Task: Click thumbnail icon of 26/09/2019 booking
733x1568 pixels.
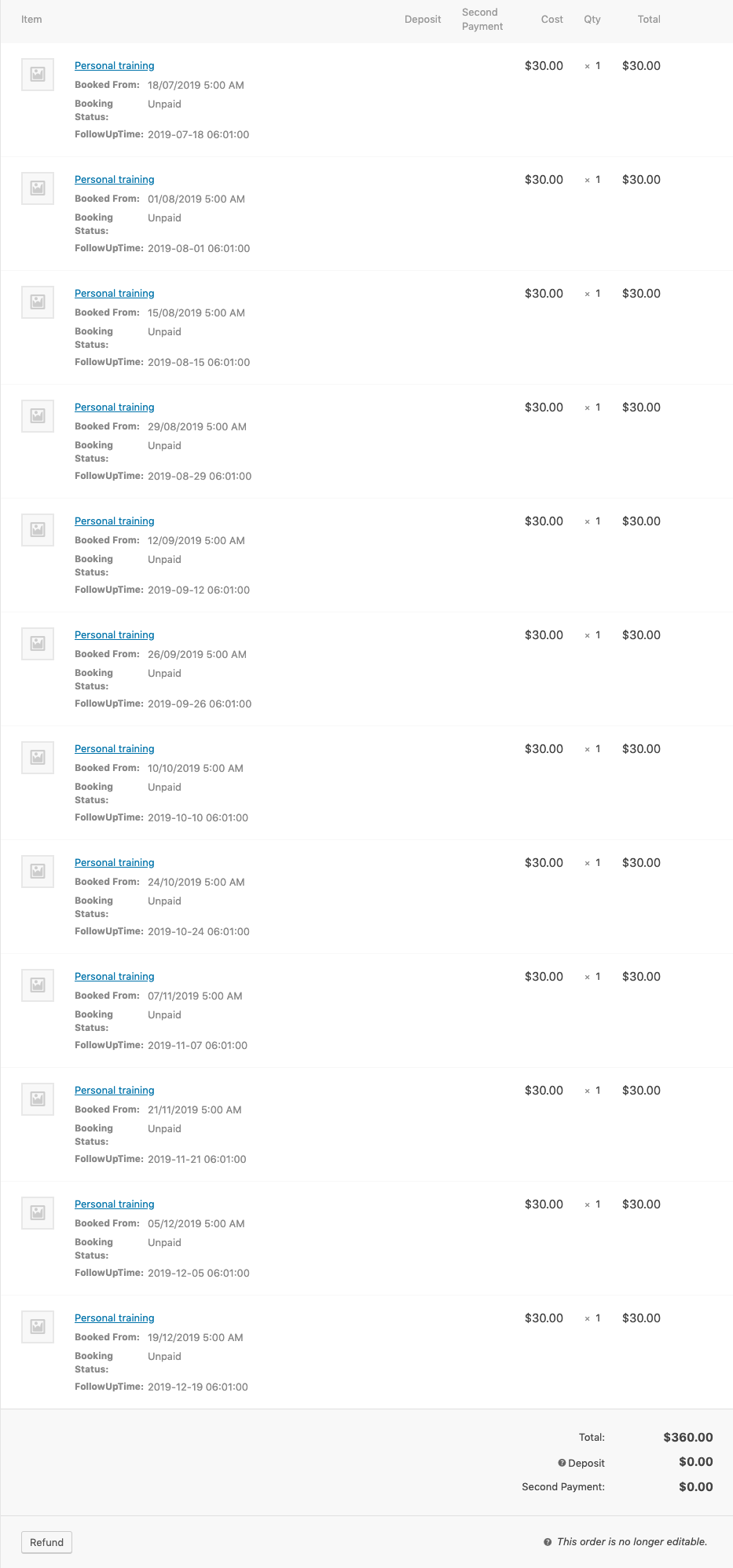Action: click(38, 644)
